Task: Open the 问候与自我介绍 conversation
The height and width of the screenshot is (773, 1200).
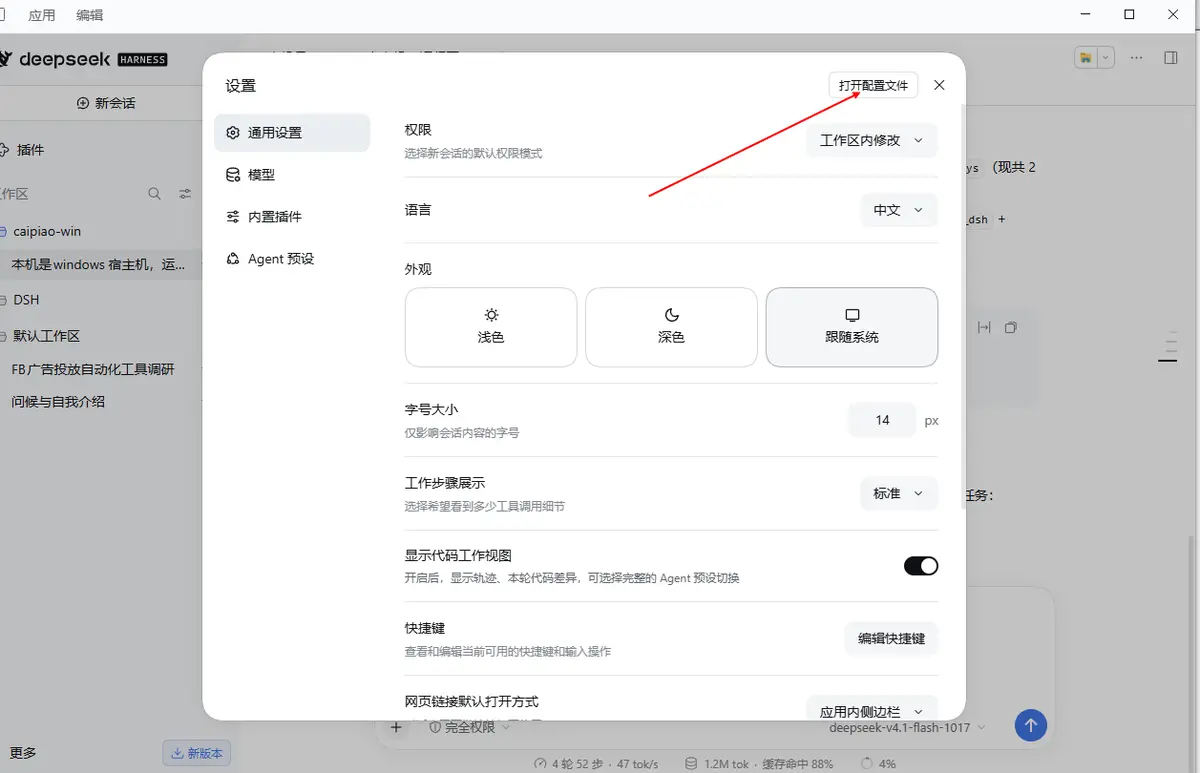Action: [x=58, y=401]
